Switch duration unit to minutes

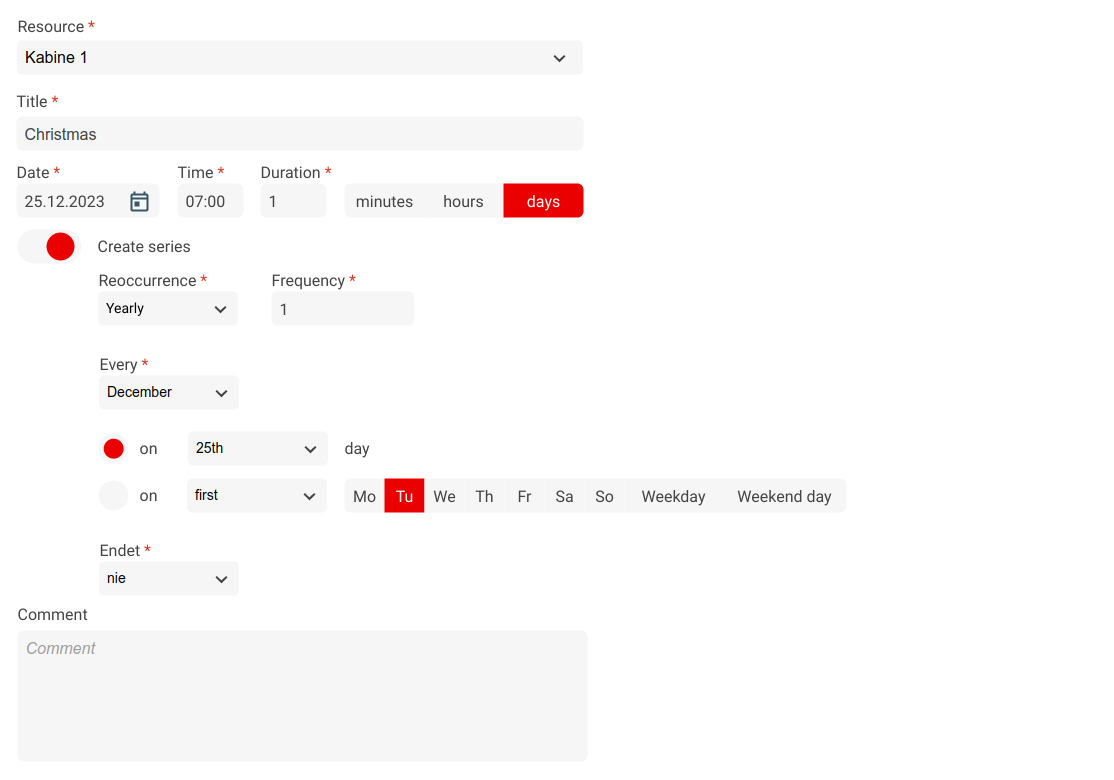tap(384, 202)
